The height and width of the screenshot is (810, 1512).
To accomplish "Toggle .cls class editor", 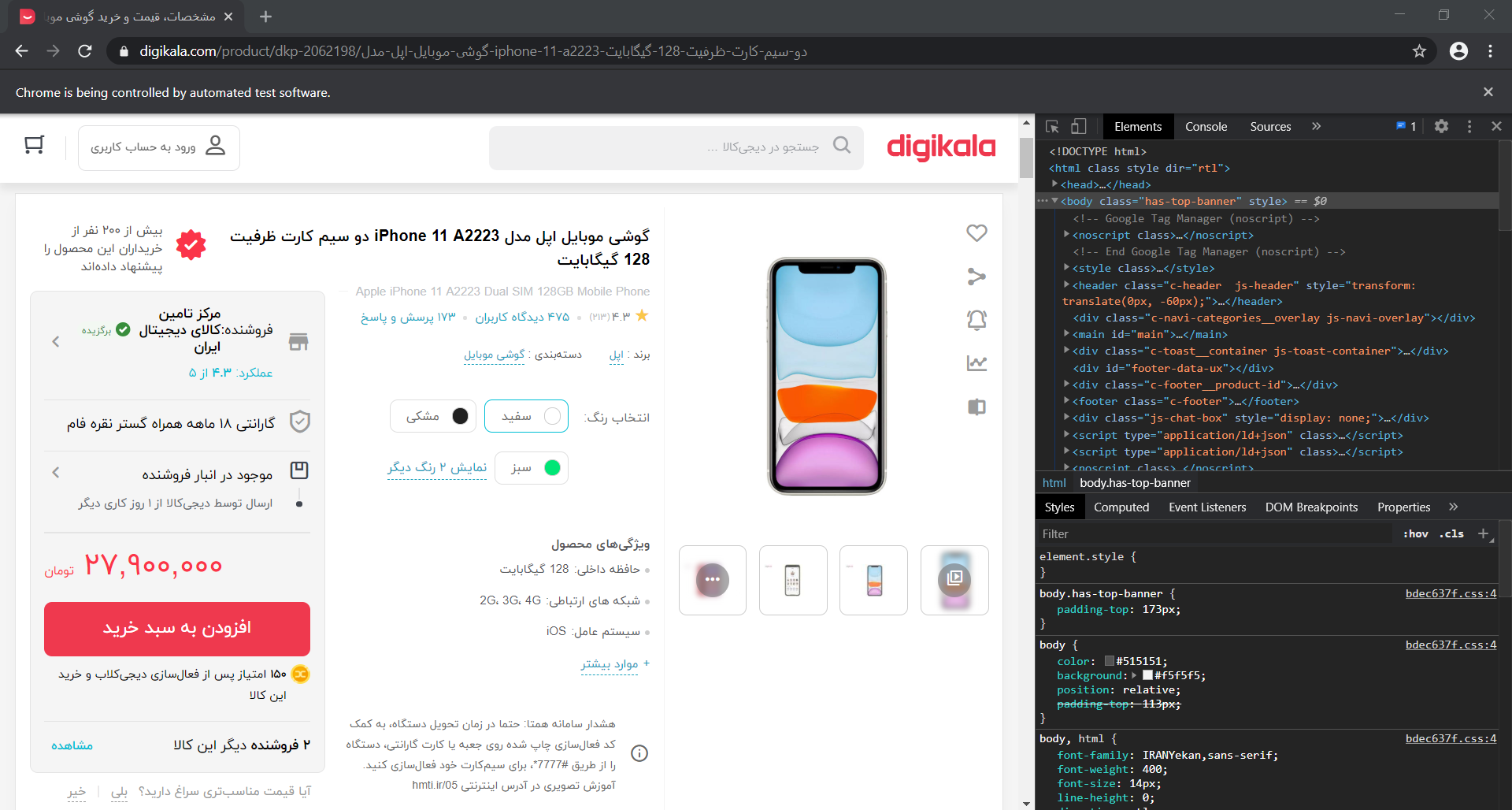I will (x=1451, y=534).
